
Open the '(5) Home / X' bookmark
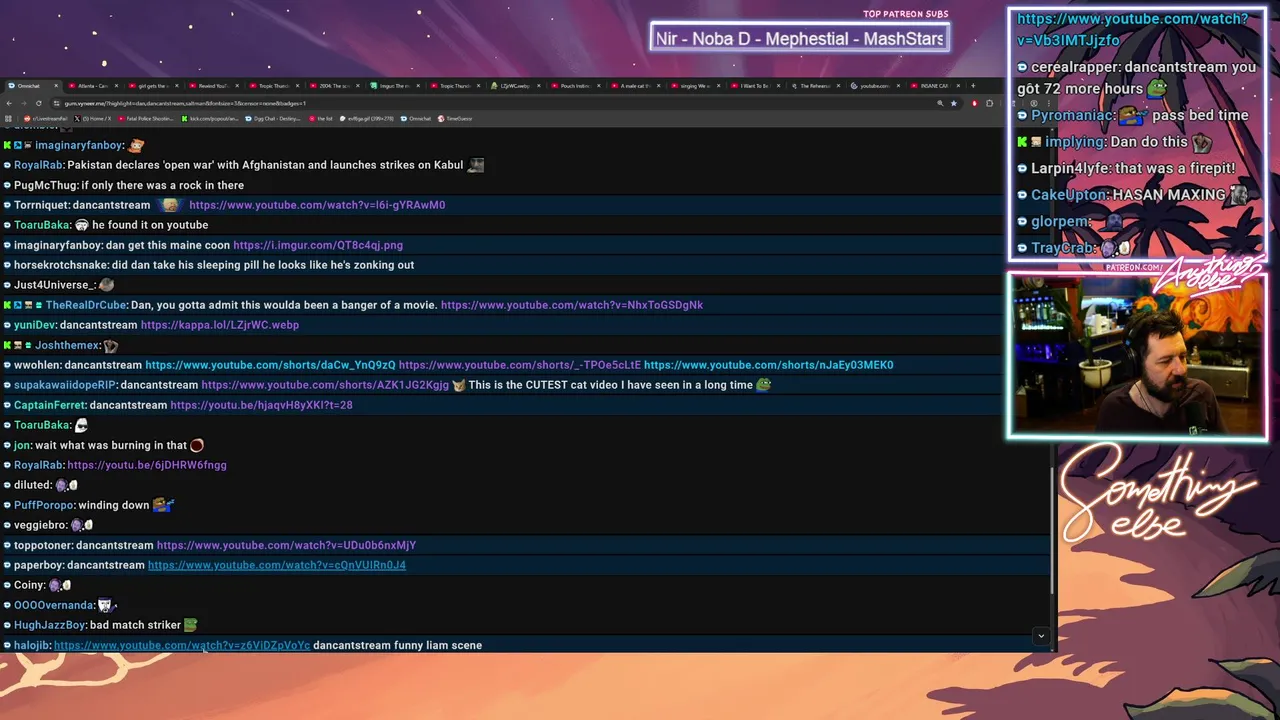pos(93,118)
